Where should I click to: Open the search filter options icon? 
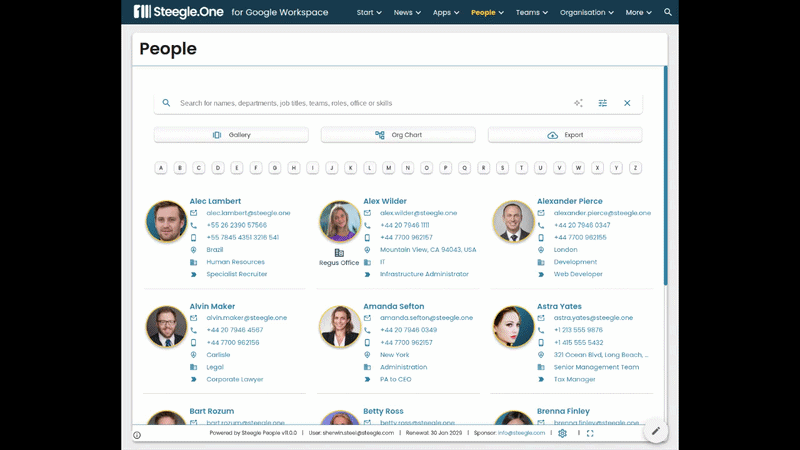tap(603, 103)
